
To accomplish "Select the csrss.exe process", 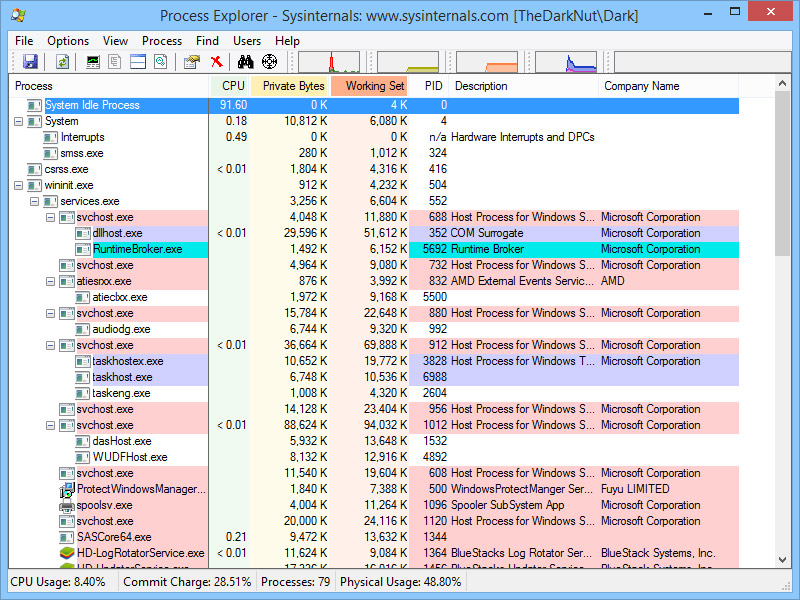I will pos(66,169).
